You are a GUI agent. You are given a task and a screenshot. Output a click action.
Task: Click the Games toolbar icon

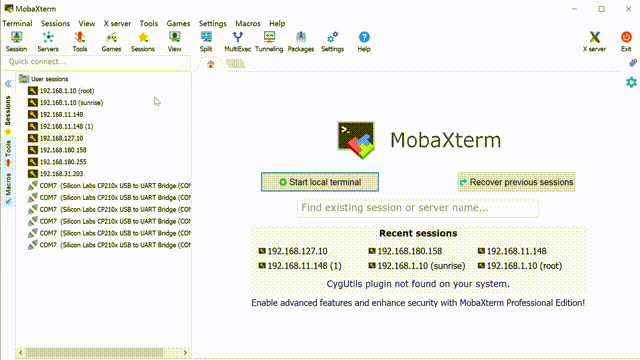[111, 42]
